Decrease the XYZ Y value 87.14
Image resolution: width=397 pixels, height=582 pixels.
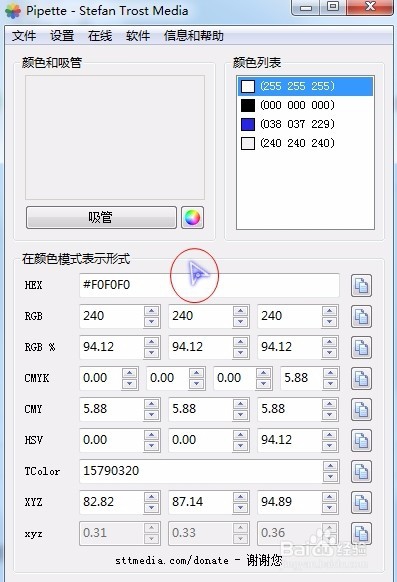pyautogui.click(x=240, y=508)
